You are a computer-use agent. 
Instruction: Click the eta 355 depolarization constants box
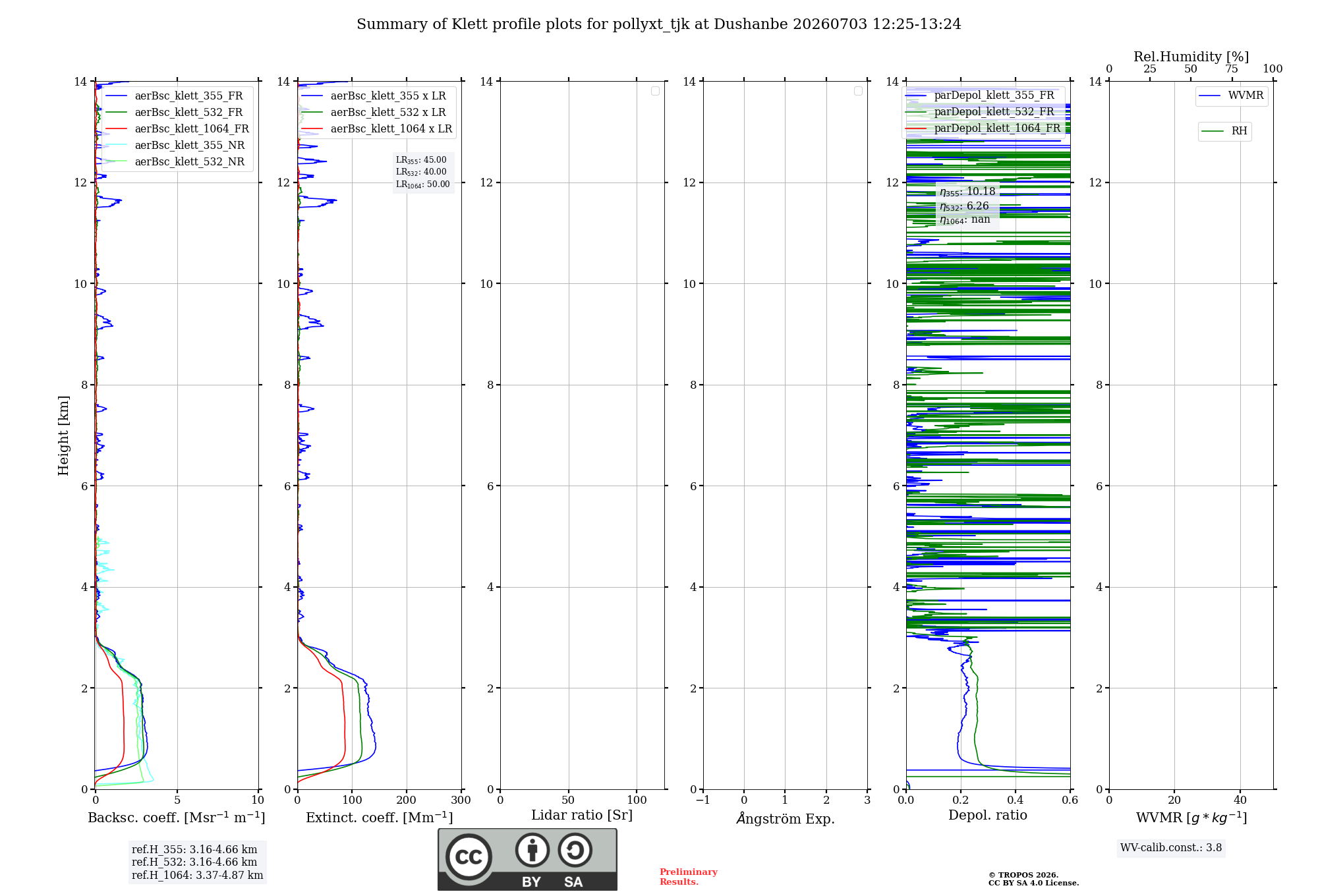[x=967, y=206]
